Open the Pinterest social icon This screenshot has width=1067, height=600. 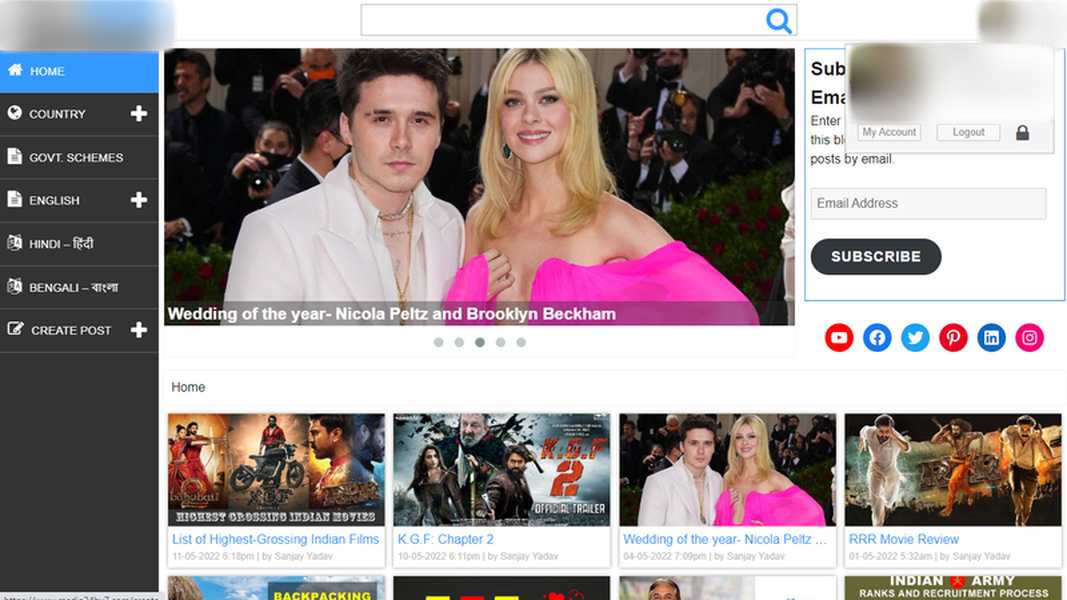[x=953, y=337]
